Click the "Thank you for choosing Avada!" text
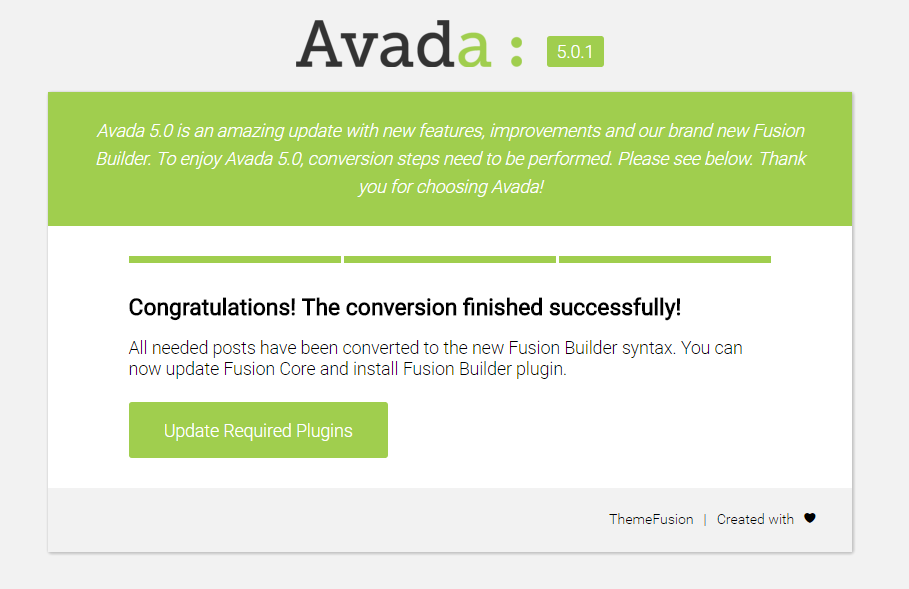Image resolution: width=909 pixels, height=589 pixels. click(x=451, y=187)
